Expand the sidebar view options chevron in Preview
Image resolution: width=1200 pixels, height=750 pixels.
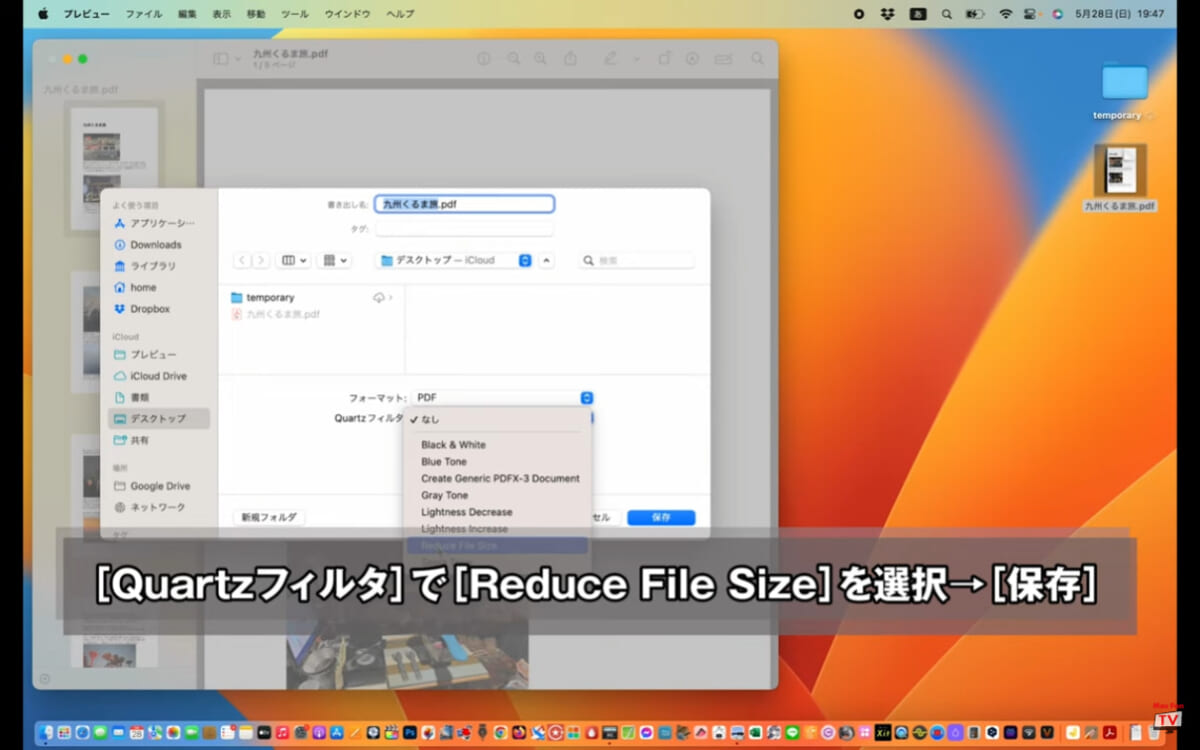tap(238, 59)
